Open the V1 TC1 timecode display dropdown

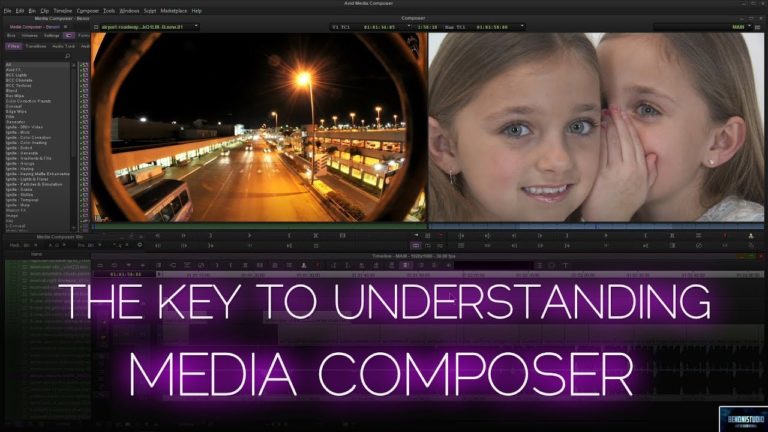coord(409,26)
